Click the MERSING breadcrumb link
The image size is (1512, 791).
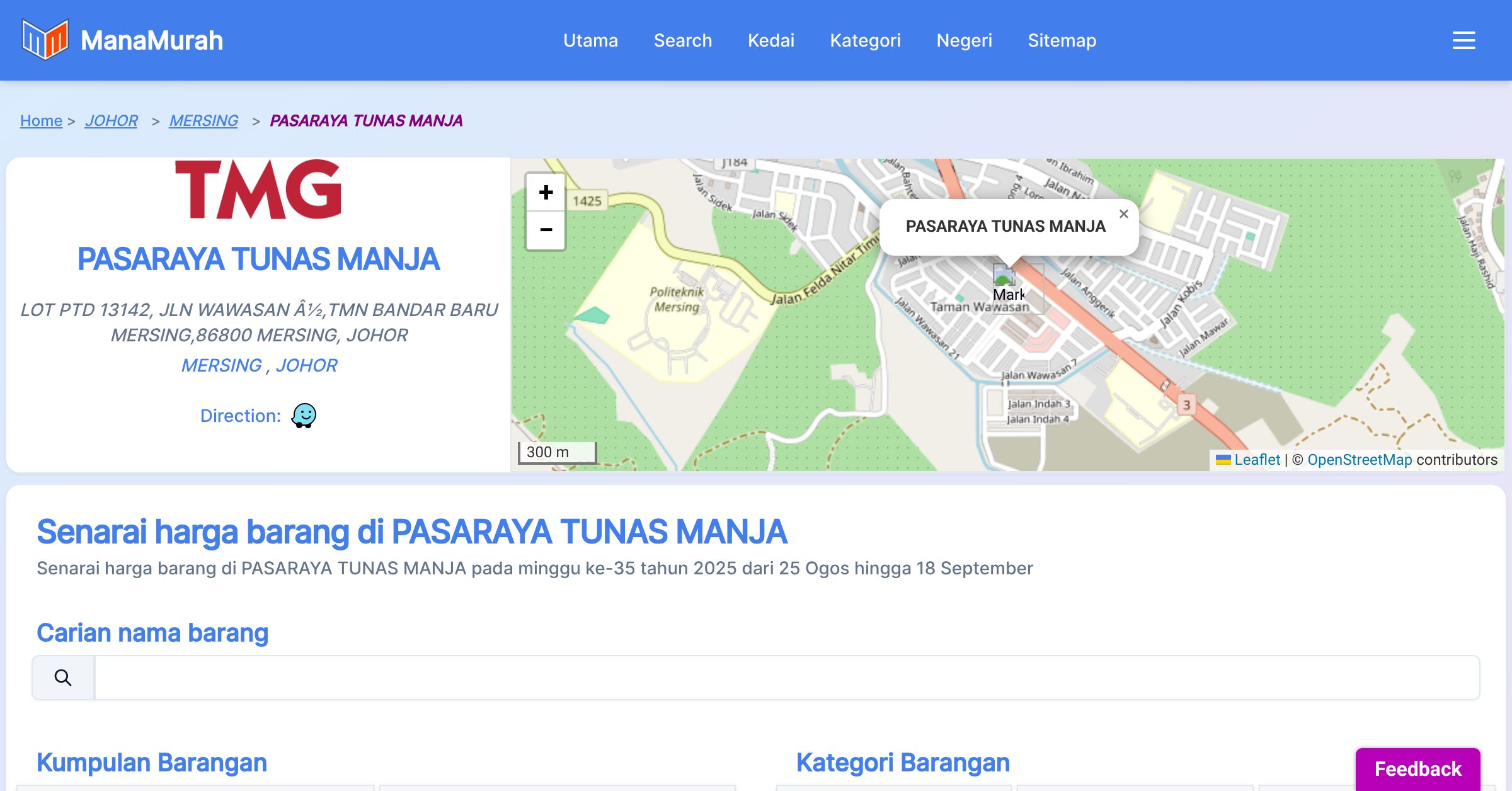click(x=203, y=120)
